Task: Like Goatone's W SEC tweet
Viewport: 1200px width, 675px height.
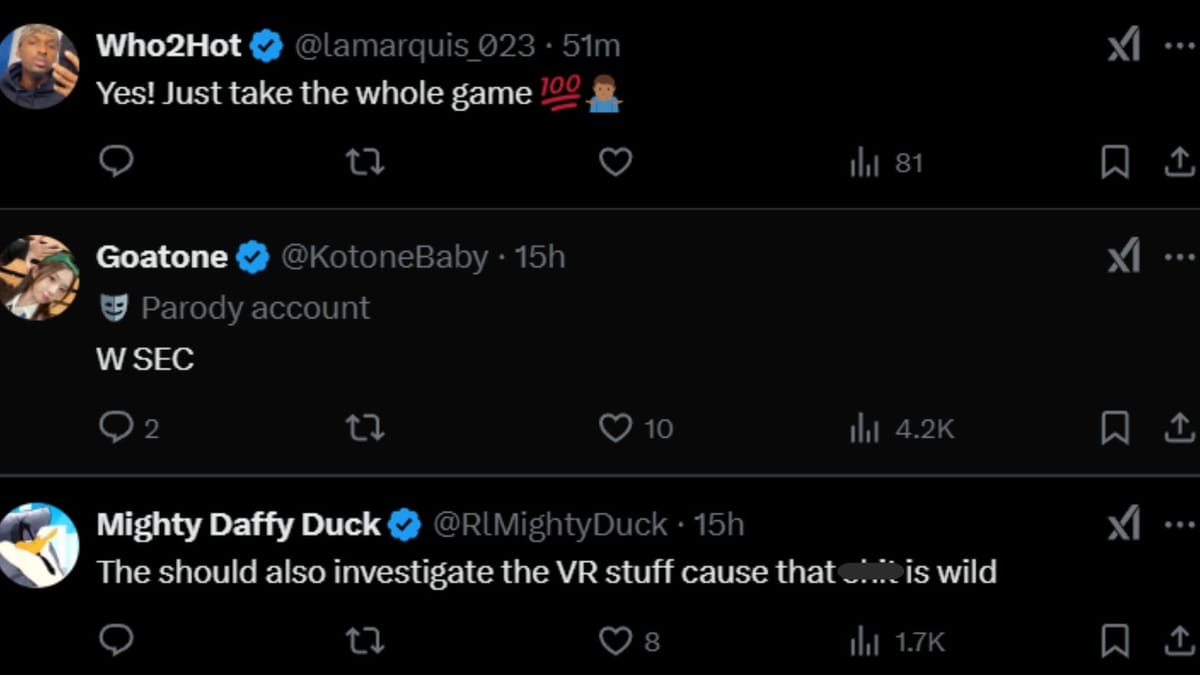Action: (615, 428)
